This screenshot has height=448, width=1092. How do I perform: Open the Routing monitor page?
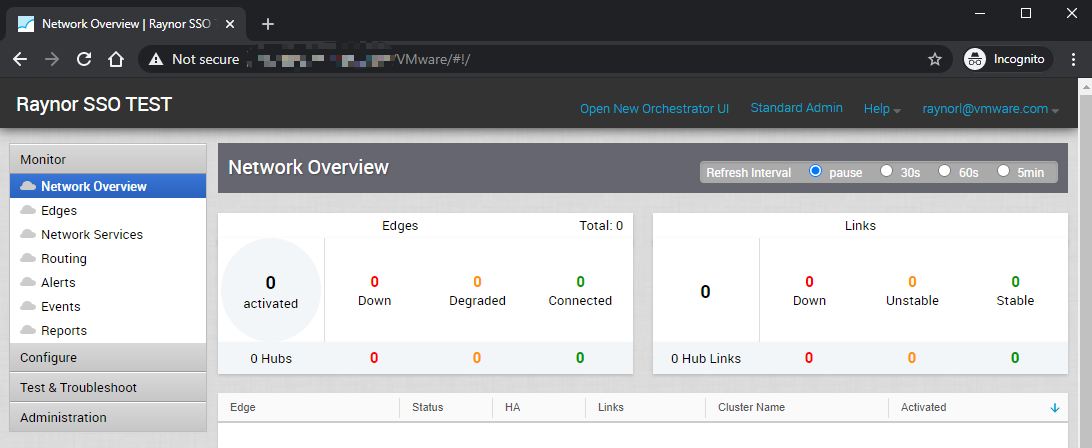pos(64,258)
